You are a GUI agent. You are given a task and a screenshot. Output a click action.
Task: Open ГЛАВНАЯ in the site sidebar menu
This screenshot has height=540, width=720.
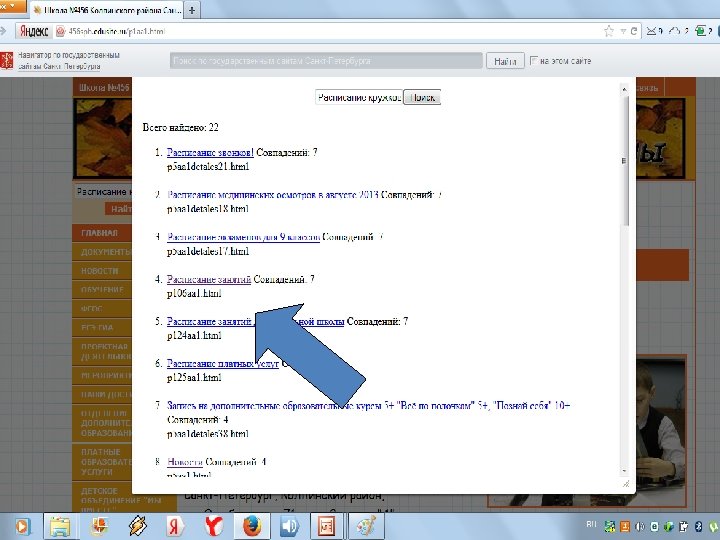(x=102, y=233)
